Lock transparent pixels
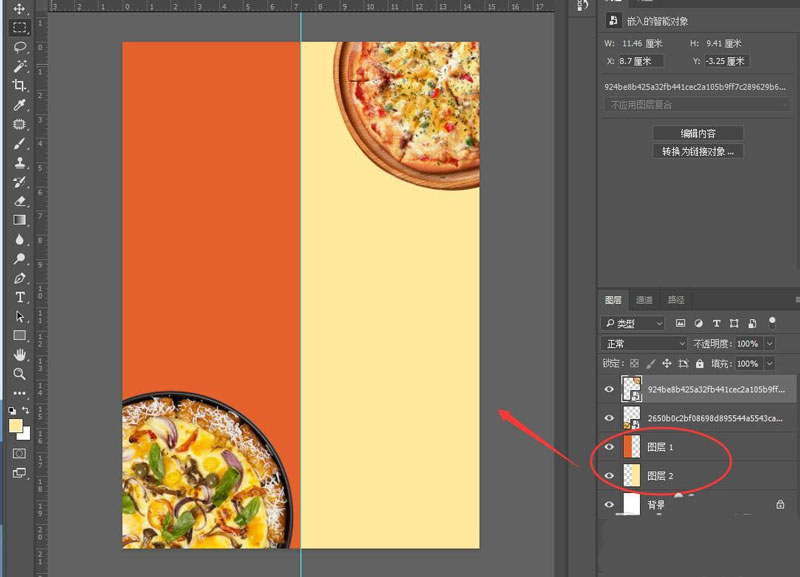Image resolution: width=800 pixels, height=577 pixels. [x=634, y=363]
